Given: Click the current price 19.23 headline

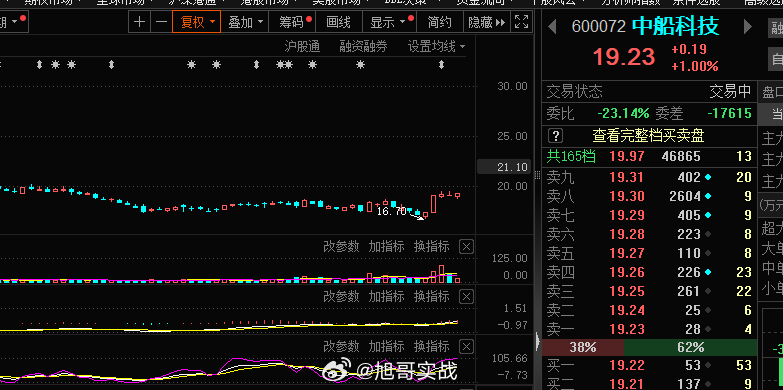Looking at the screenshot, I should click(624, 57).
